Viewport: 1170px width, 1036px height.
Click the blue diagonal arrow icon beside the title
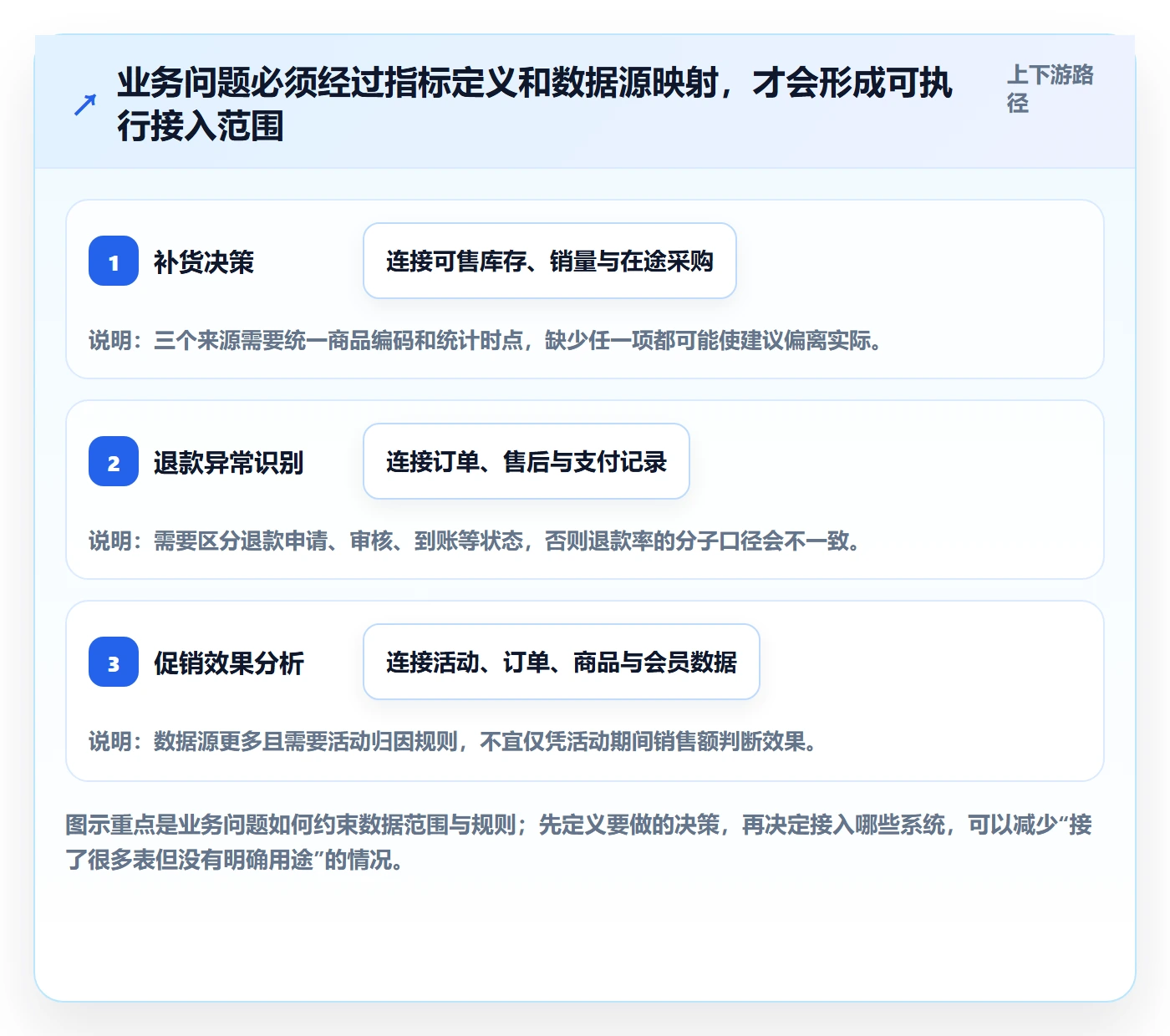pos(84,104)
